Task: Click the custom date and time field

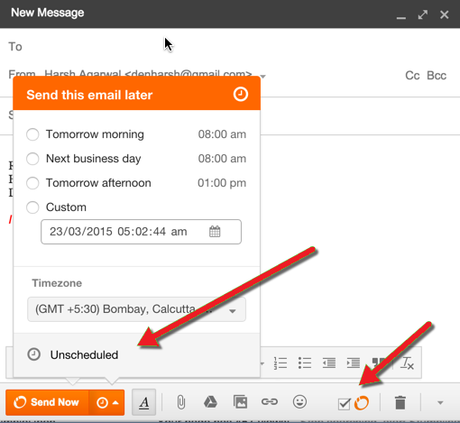Action: (x=141, y=232)
